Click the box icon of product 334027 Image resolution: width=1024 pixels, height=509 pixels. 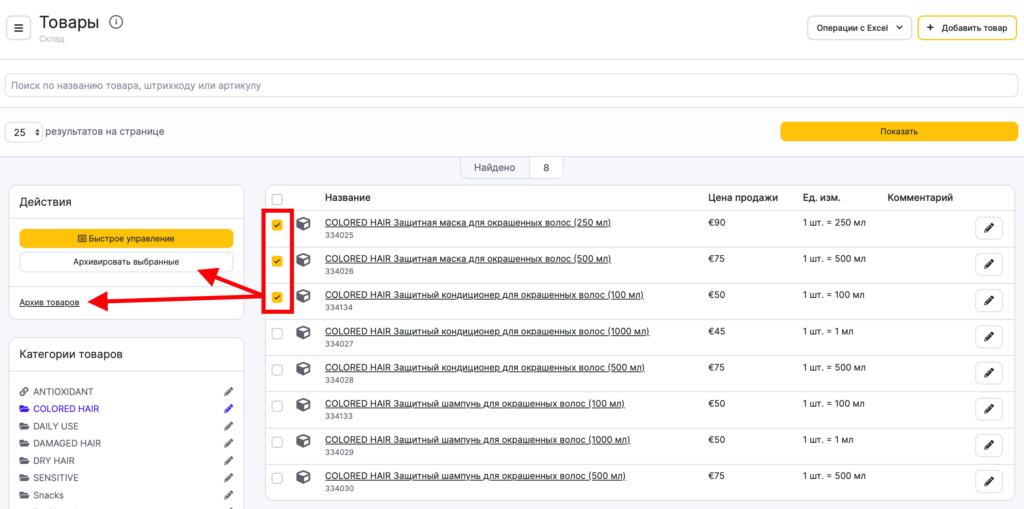point(303,333)
